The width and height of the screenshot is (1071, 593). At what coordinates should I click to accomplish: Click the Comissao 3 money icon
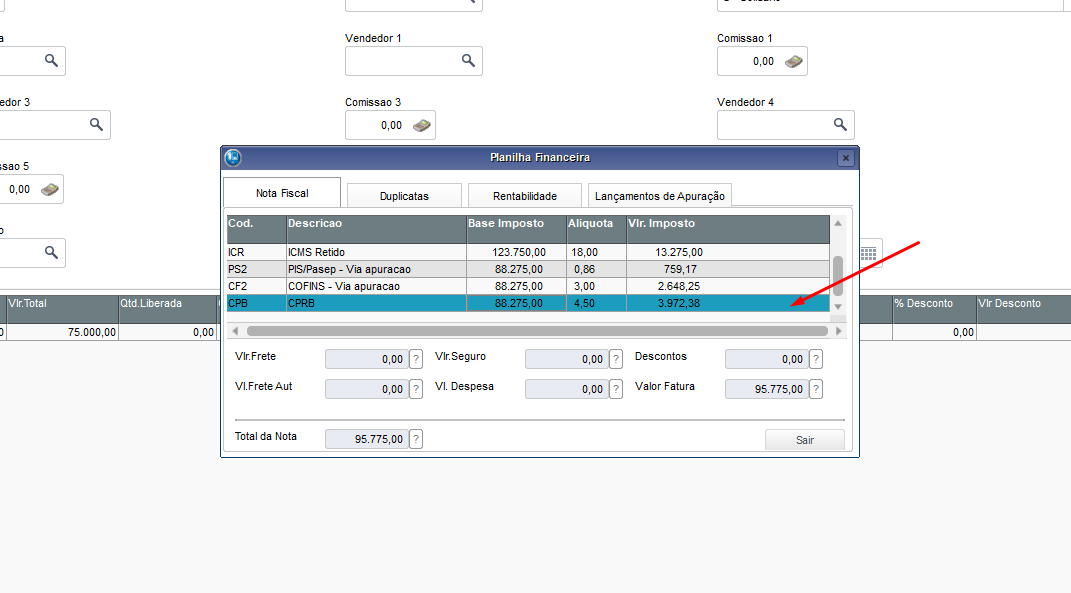tap(421, 126)
